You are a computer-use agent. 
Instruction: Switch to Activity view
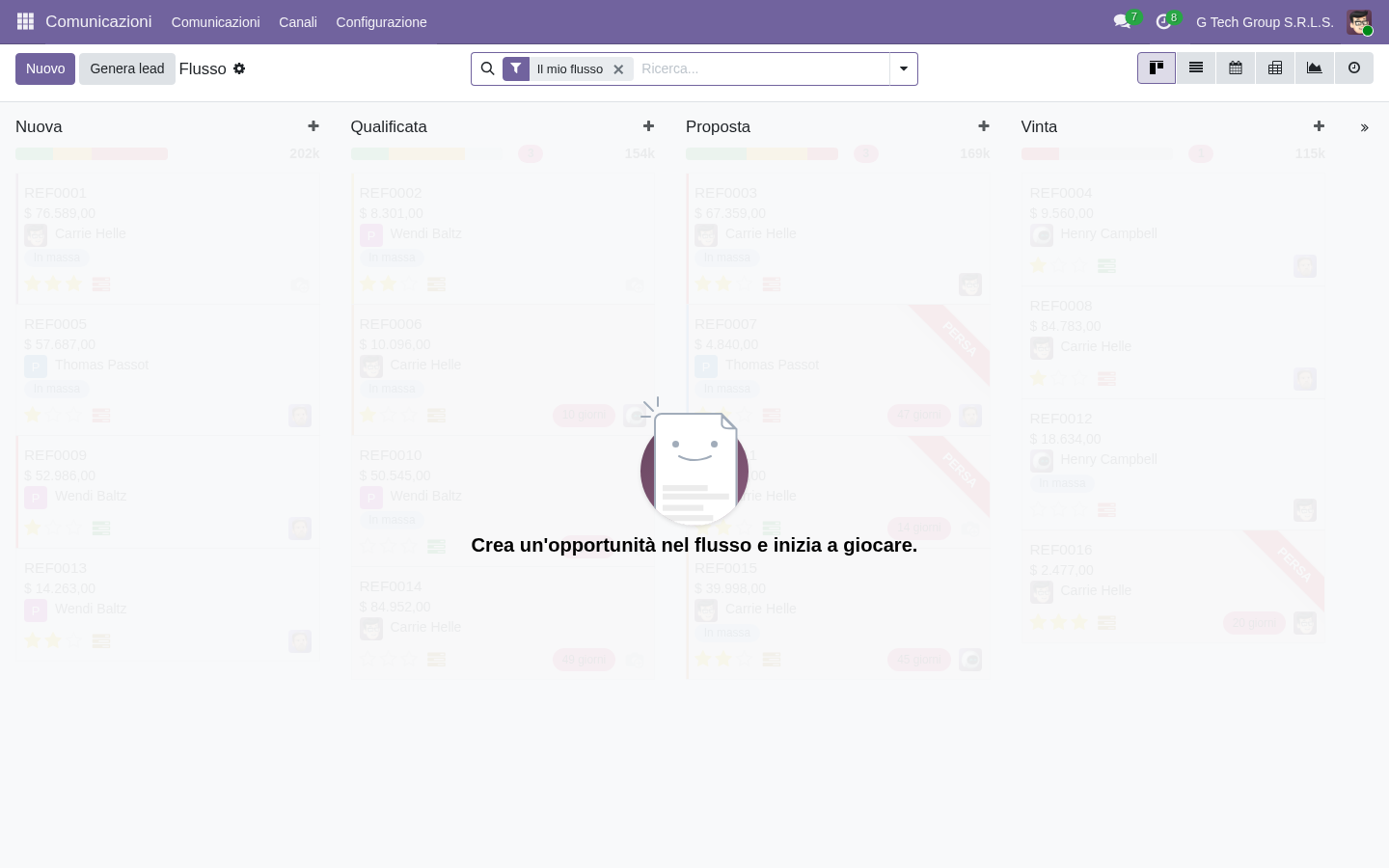(x=1354, y=68)
